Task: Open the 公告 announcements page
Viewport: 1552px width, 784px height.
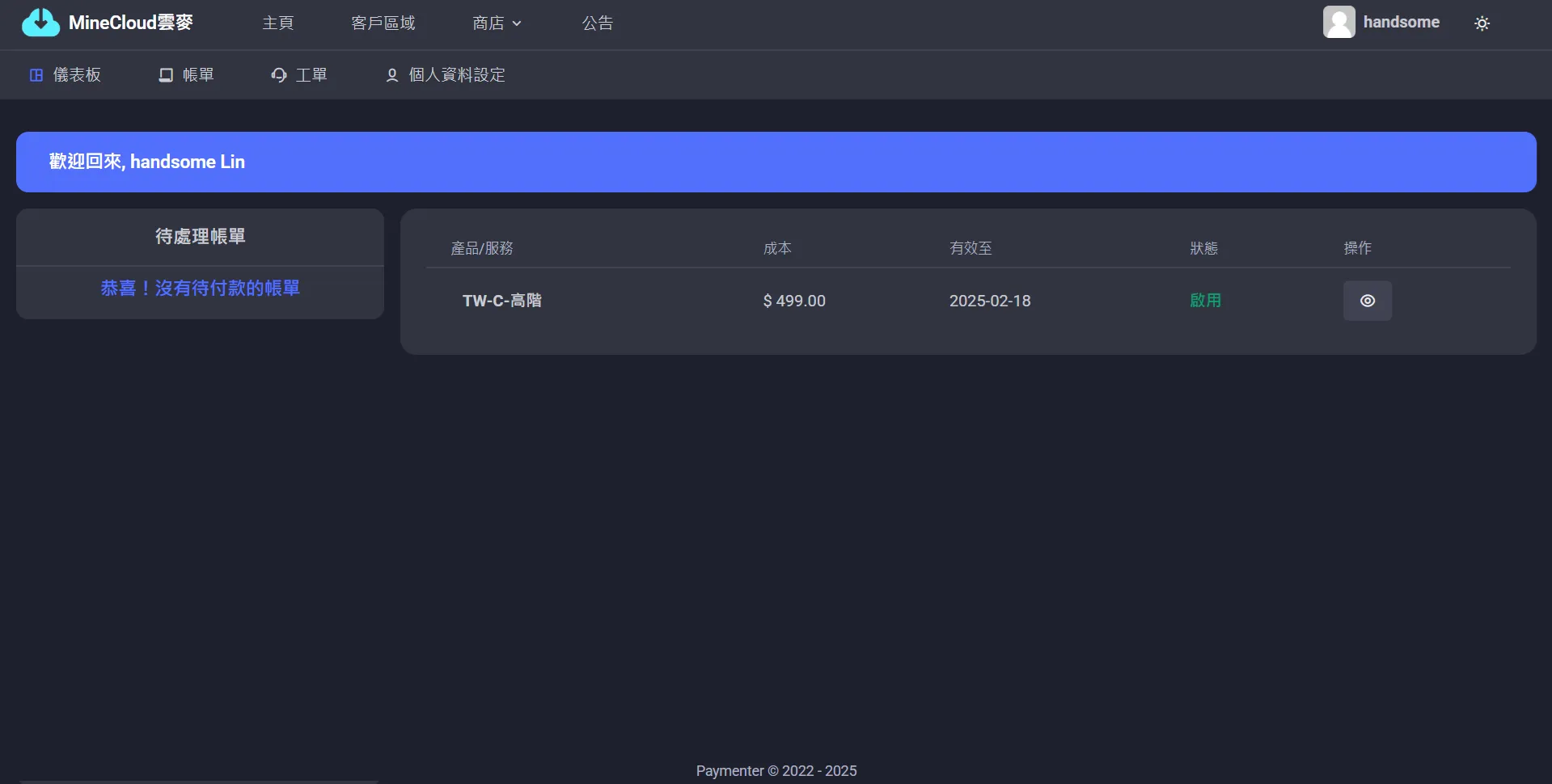Action: pos(598,23)
